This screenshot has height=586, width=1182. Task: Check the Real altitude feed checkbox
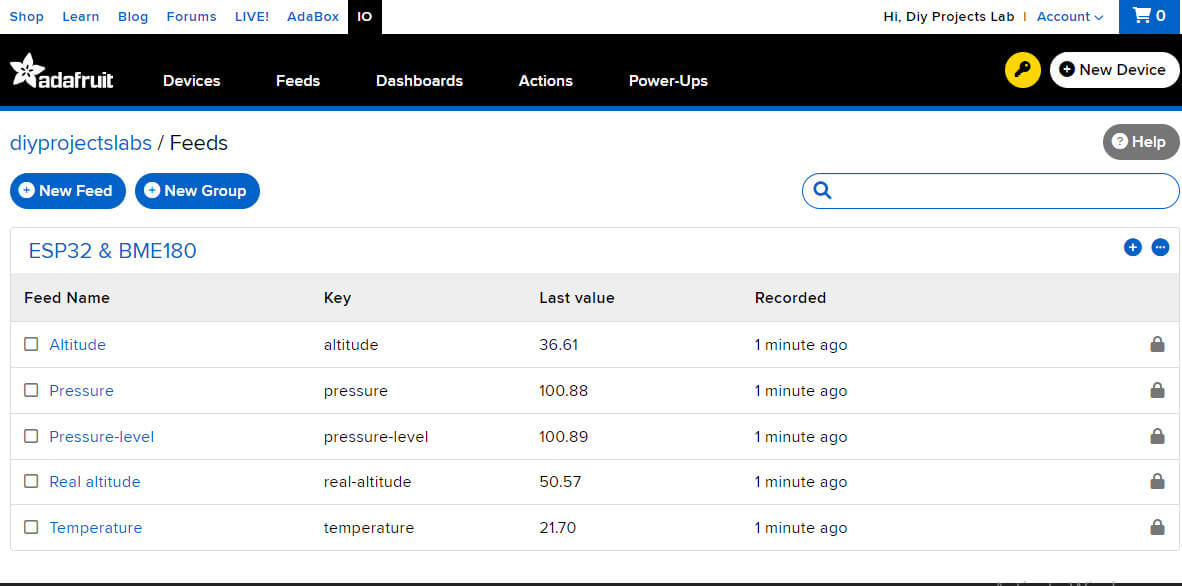pyautogui.click(x=31, y=481)
